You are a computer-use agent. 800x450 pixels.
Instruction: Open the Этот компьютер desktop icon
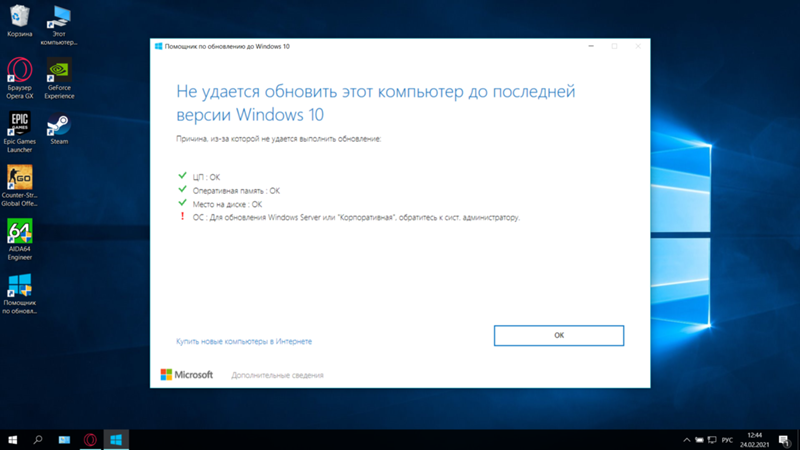(59, 24)
